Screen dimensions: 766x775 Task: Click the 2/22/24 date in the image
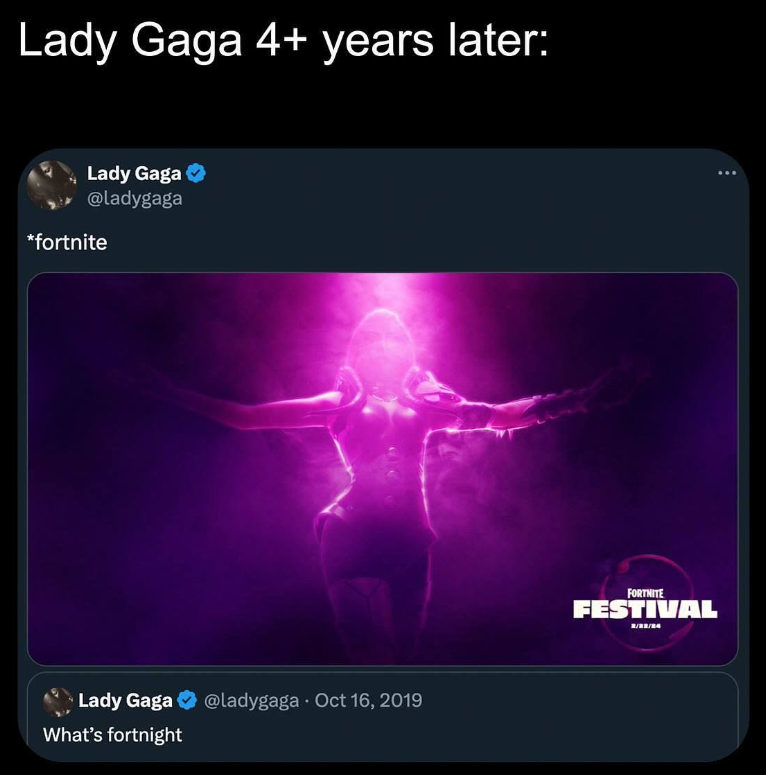[645, 626]
